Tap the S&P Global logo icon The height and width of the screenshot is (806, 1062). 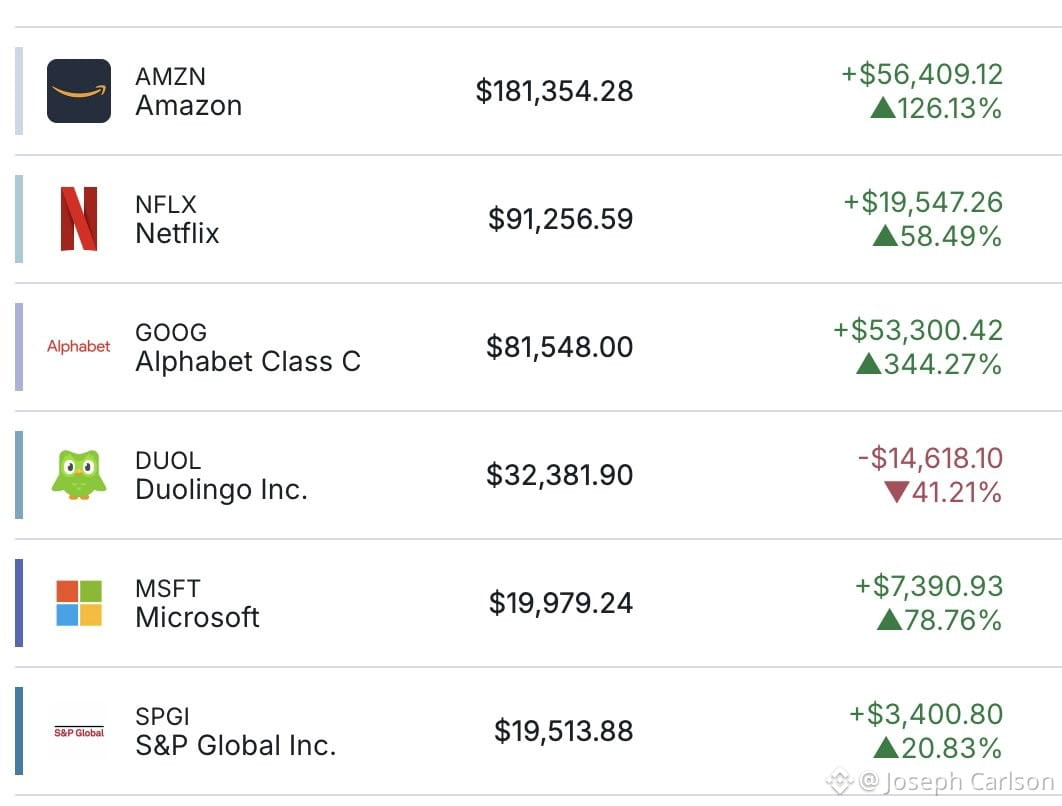(79, 731)
